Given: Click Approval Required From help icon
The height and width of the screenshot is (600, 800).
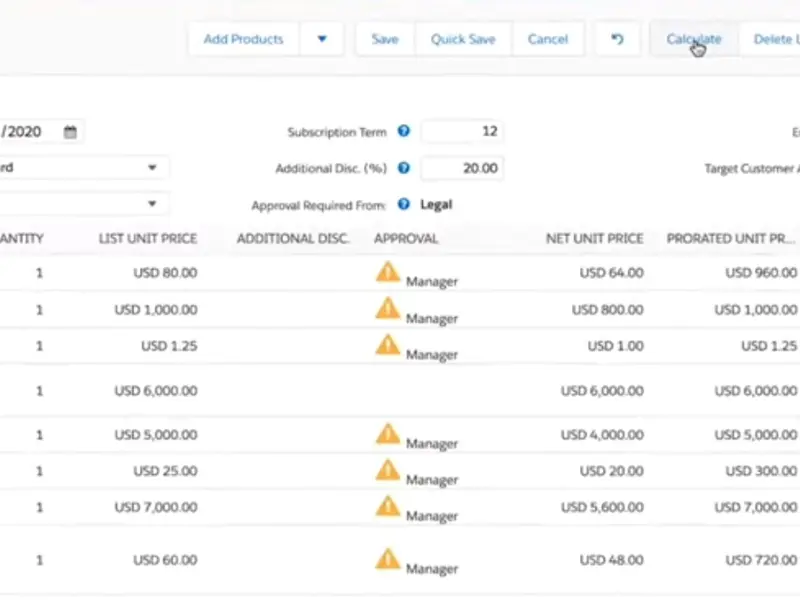Looking at the screenshot, I should [404, 204].
